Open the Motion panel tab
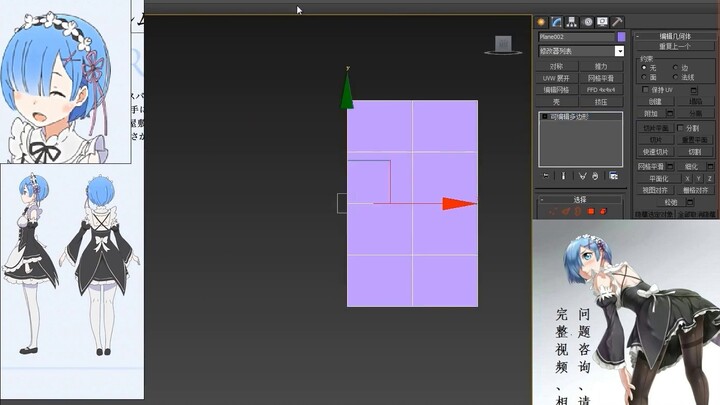720x405 pixels. (x=587, y=21)
